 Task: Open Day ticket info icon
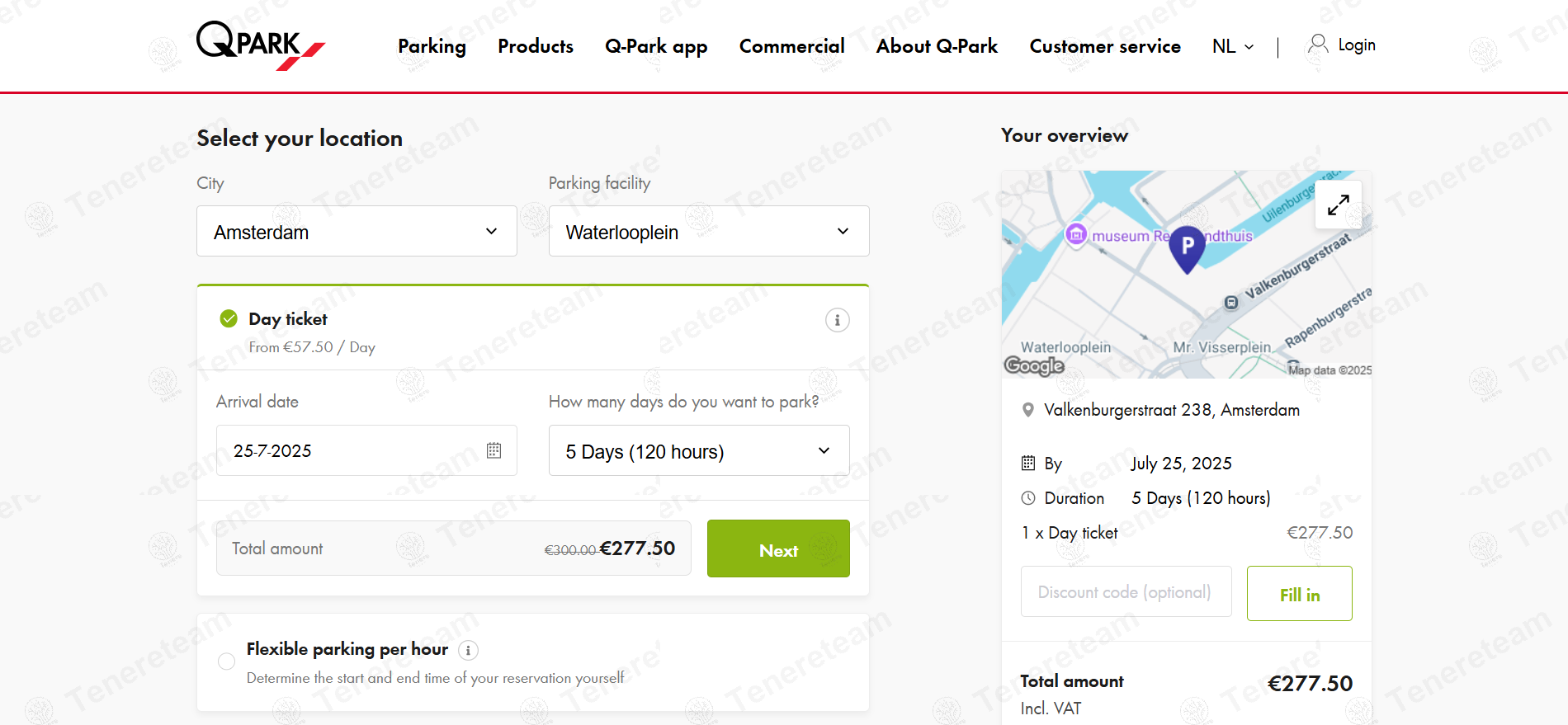point(837,320)
